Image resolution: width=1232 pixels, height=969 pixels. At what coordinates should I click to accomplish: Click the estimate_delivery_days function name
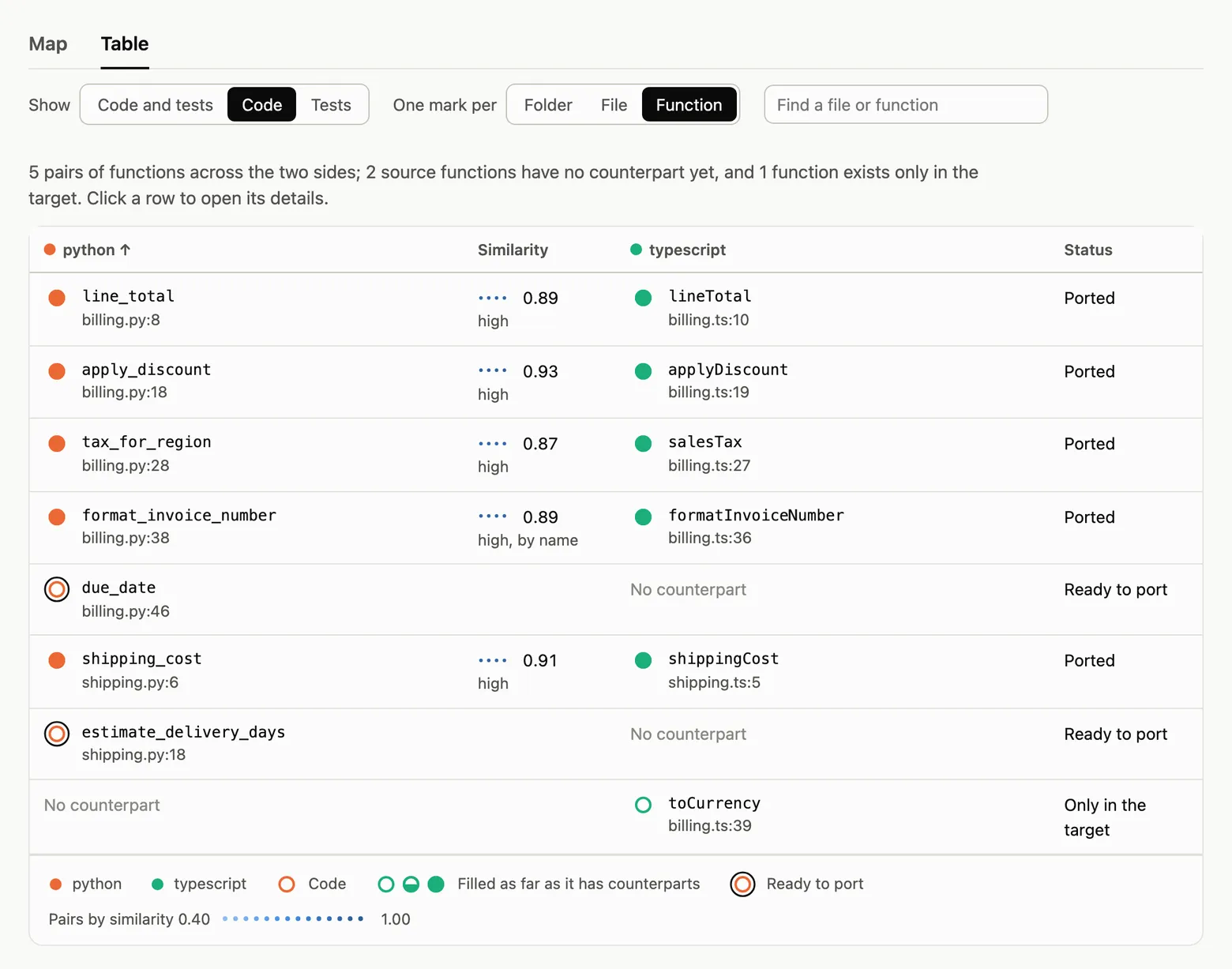coord(183,732)
